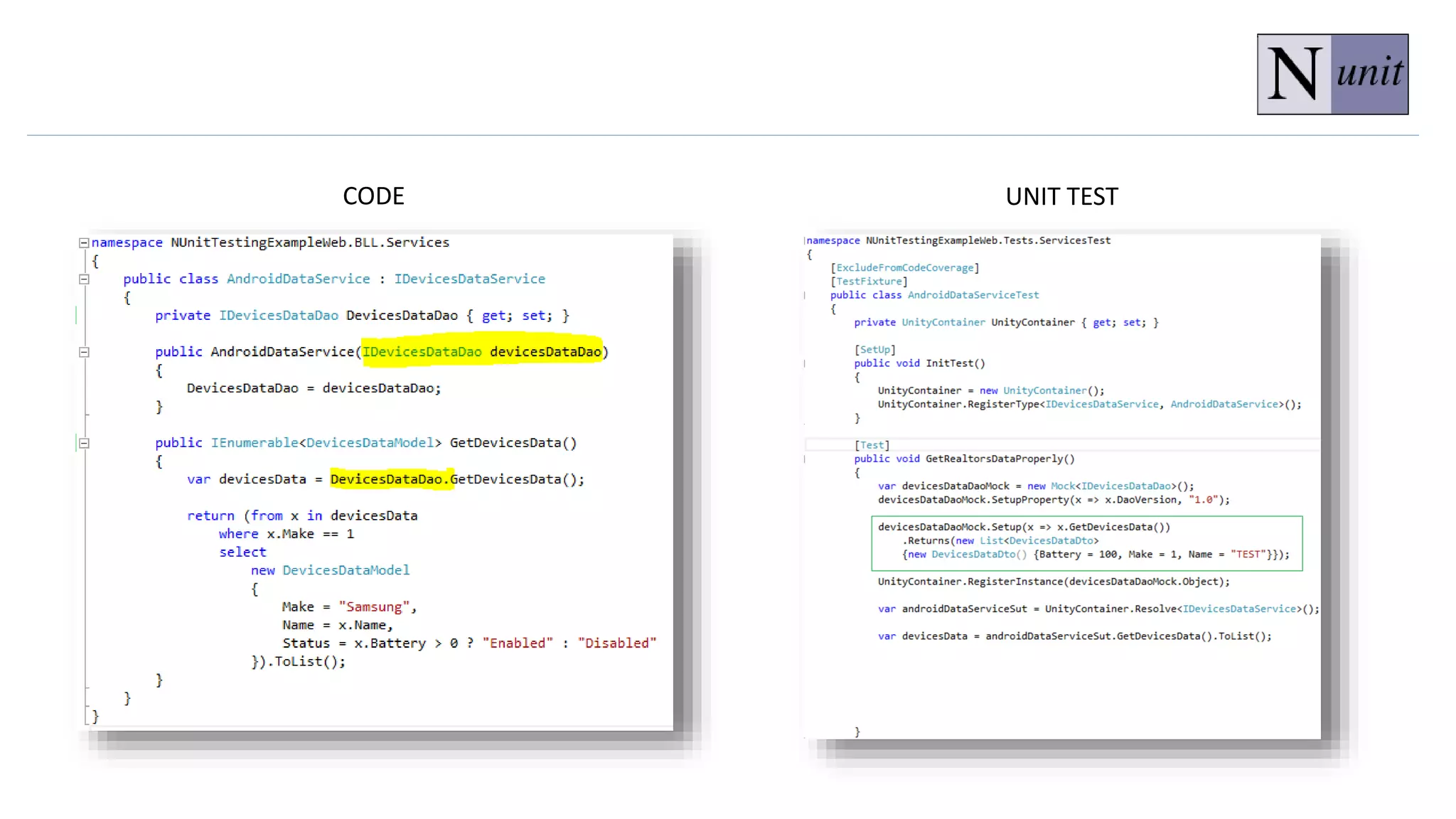Click 'GetRealtorsDataProperly()' method name
Image resolution: width=1456 pixels, height=819 pixels.
(x=1000, y=459)
